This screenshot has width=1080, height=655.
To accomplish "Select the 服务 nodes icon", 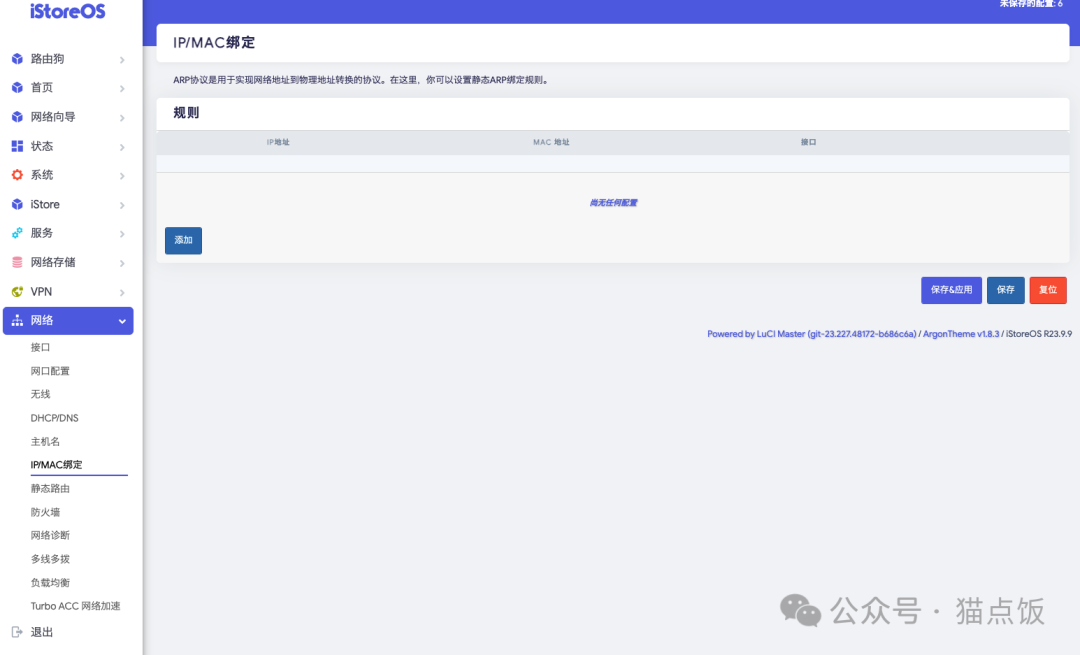I will pyautogui.click(x=16, y=233).
